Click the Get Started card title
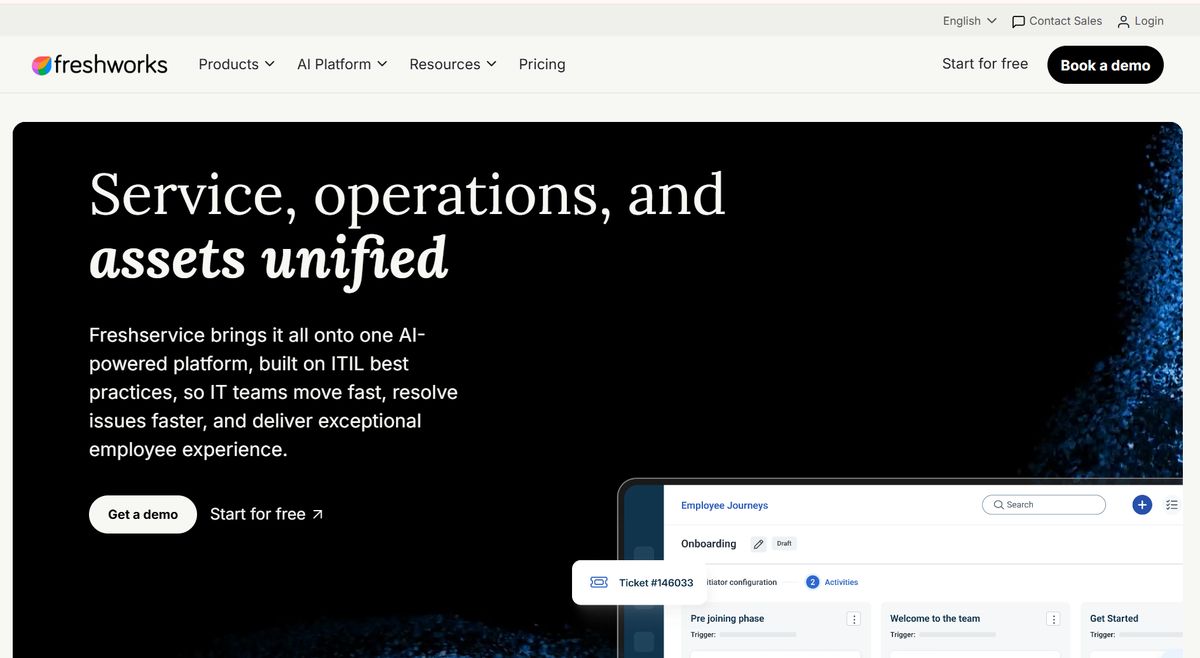Viewport: 1200px width, 658px height. point(1114,619)
